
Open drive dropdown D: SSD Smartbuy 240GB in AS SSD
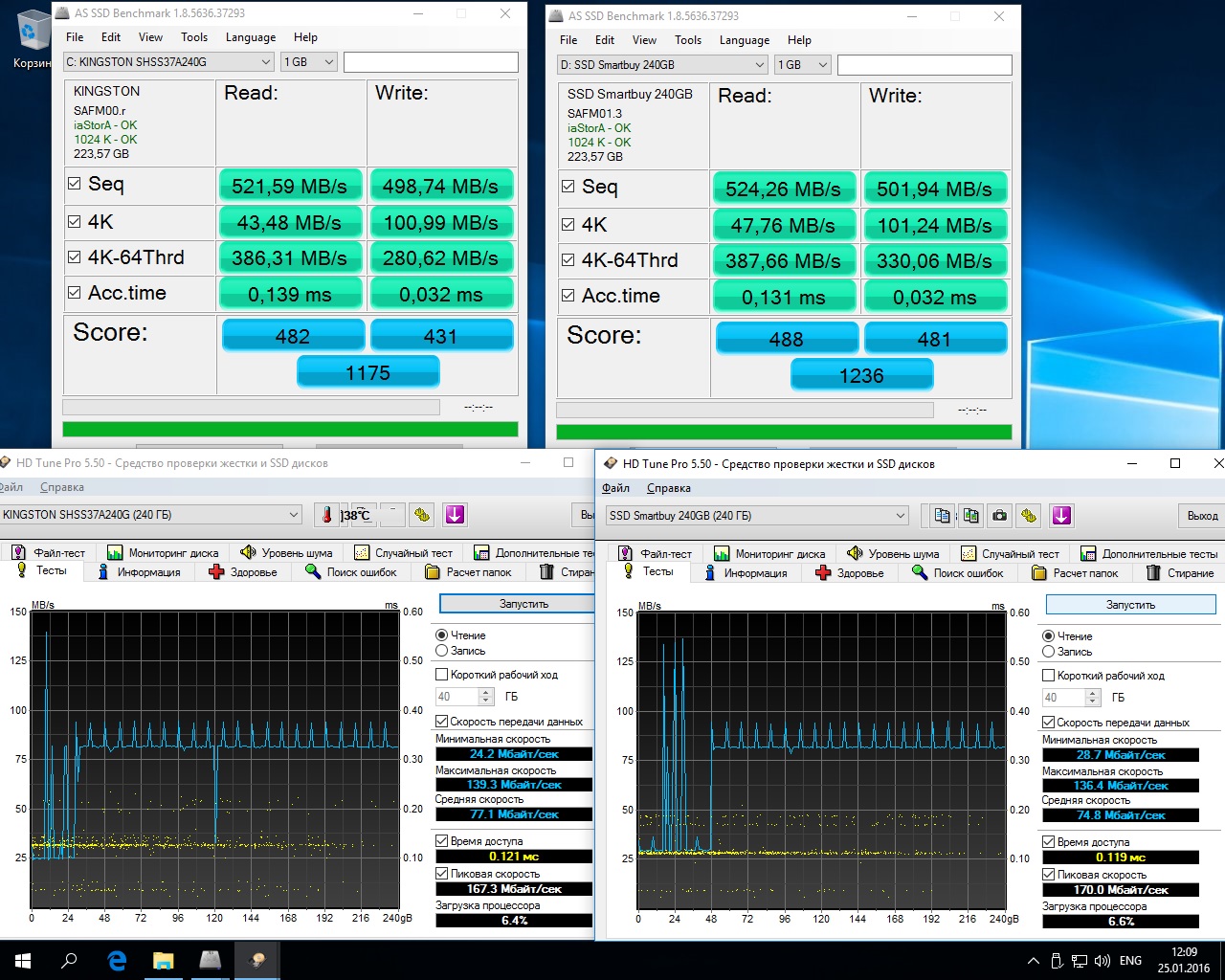[x=662, y=65]
